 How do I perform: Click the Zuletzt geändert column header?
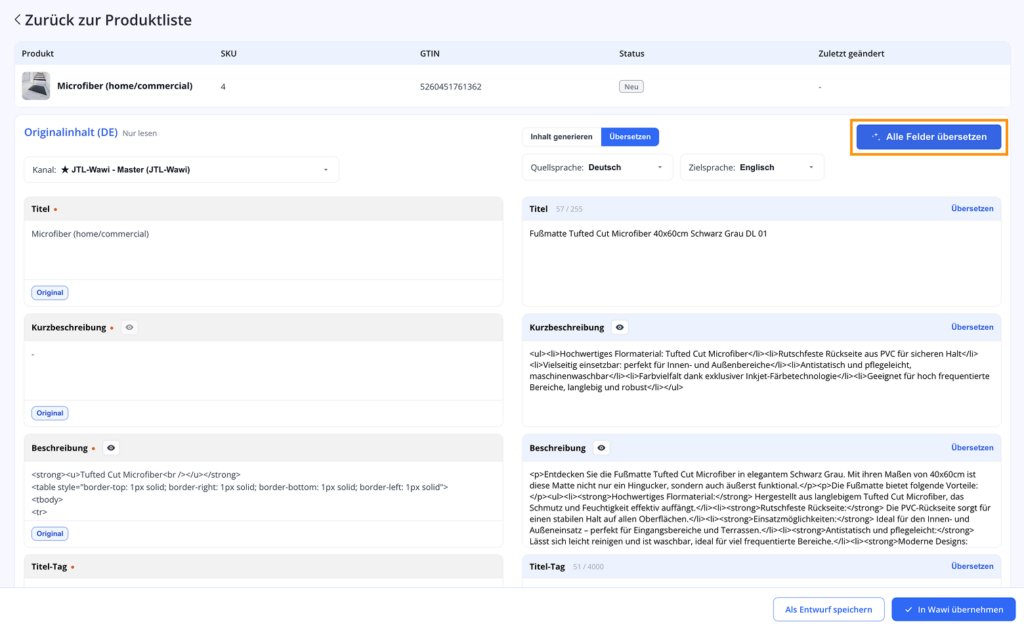pos(851,54)
